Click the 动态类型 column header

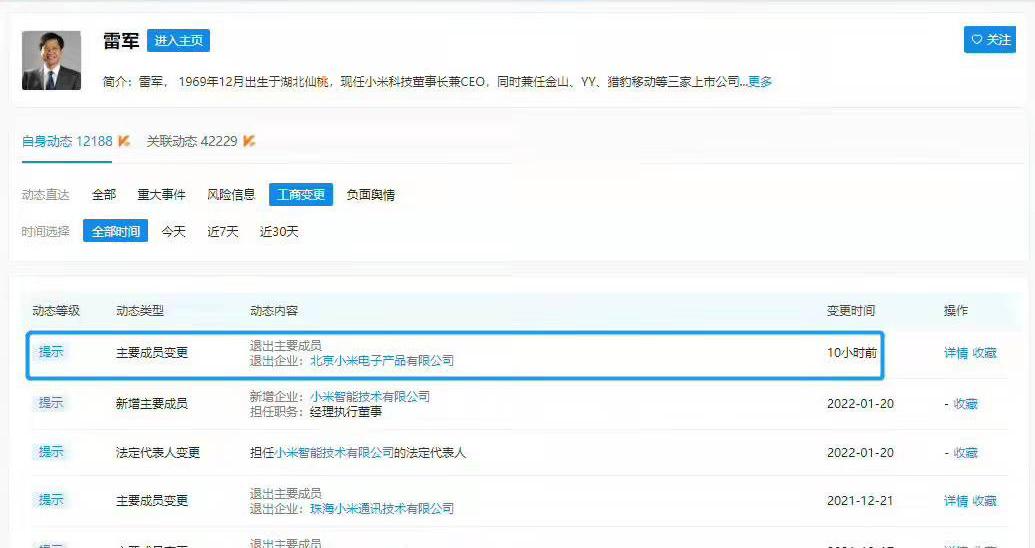tap(140, 310)
